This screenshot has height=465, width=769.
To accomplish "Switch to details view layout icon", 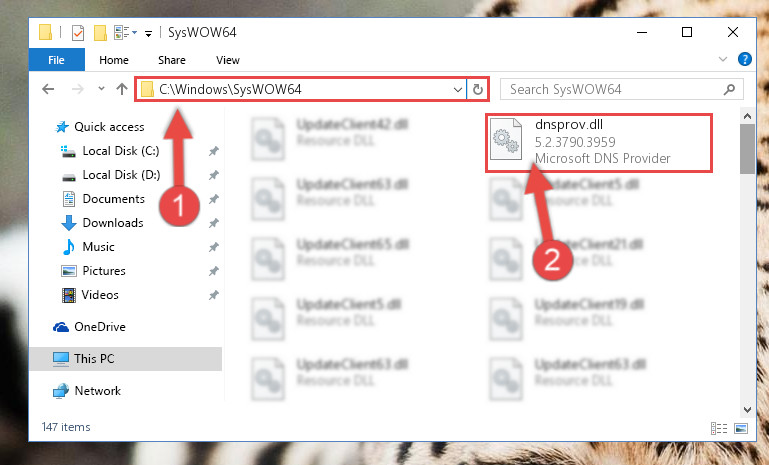I will tap(719, 428).
